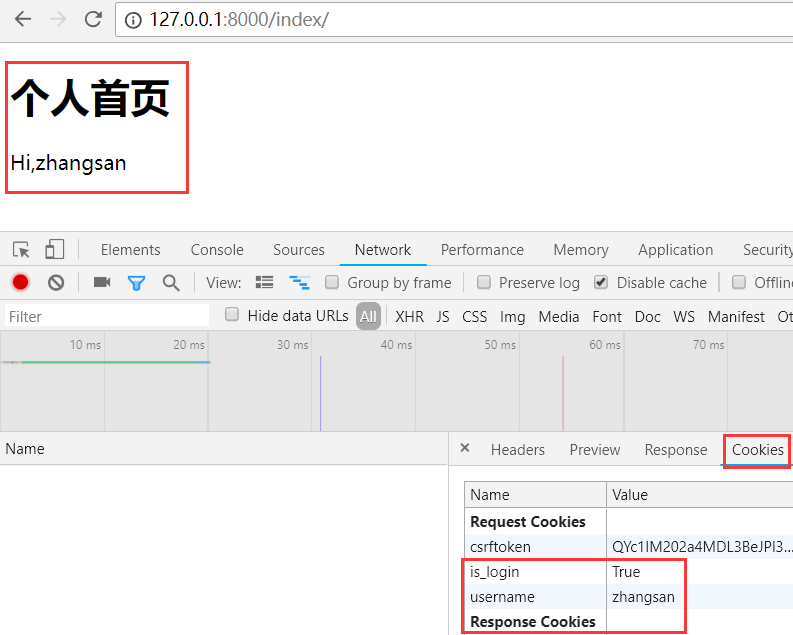This screenshot has height=635, width=793.
Task: Uncheck Disable cache option
Action: [x=601, y=283]
